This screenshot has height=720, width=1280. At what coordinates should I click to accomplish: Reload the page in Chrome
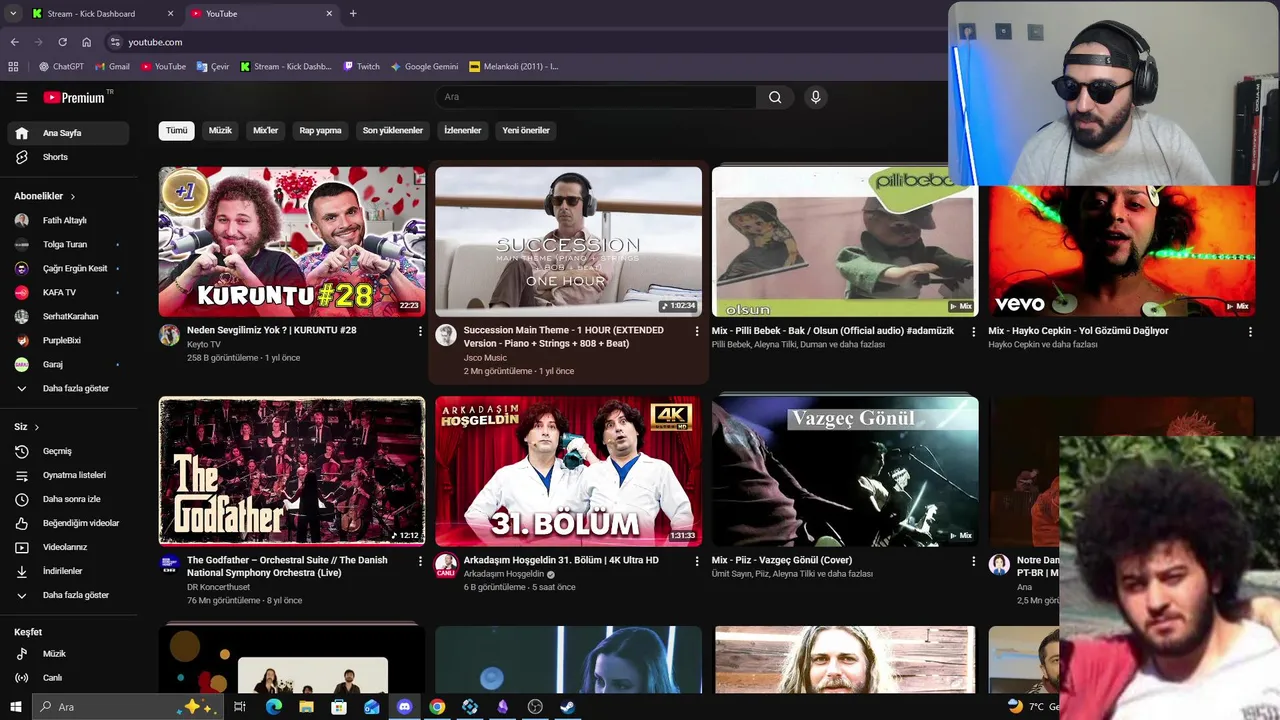point(62,42)
